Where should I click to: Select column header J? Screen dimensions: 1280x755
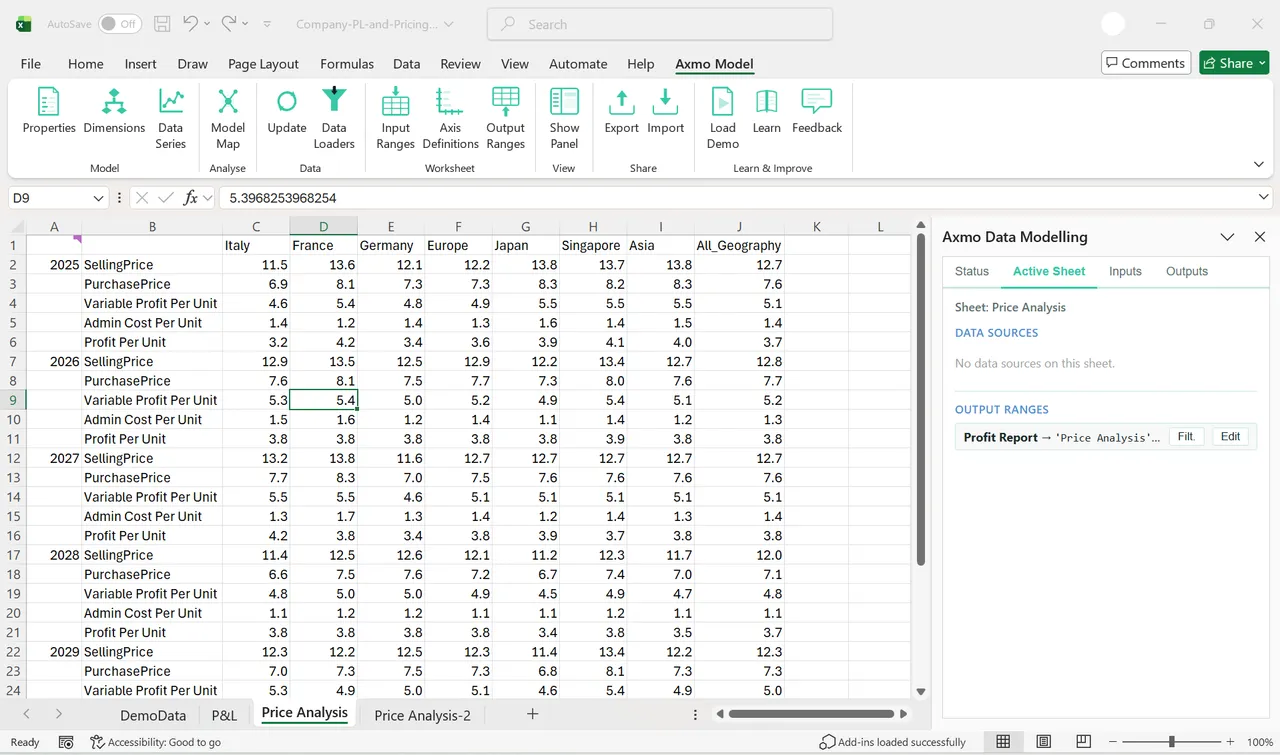(x=739, y=227)
